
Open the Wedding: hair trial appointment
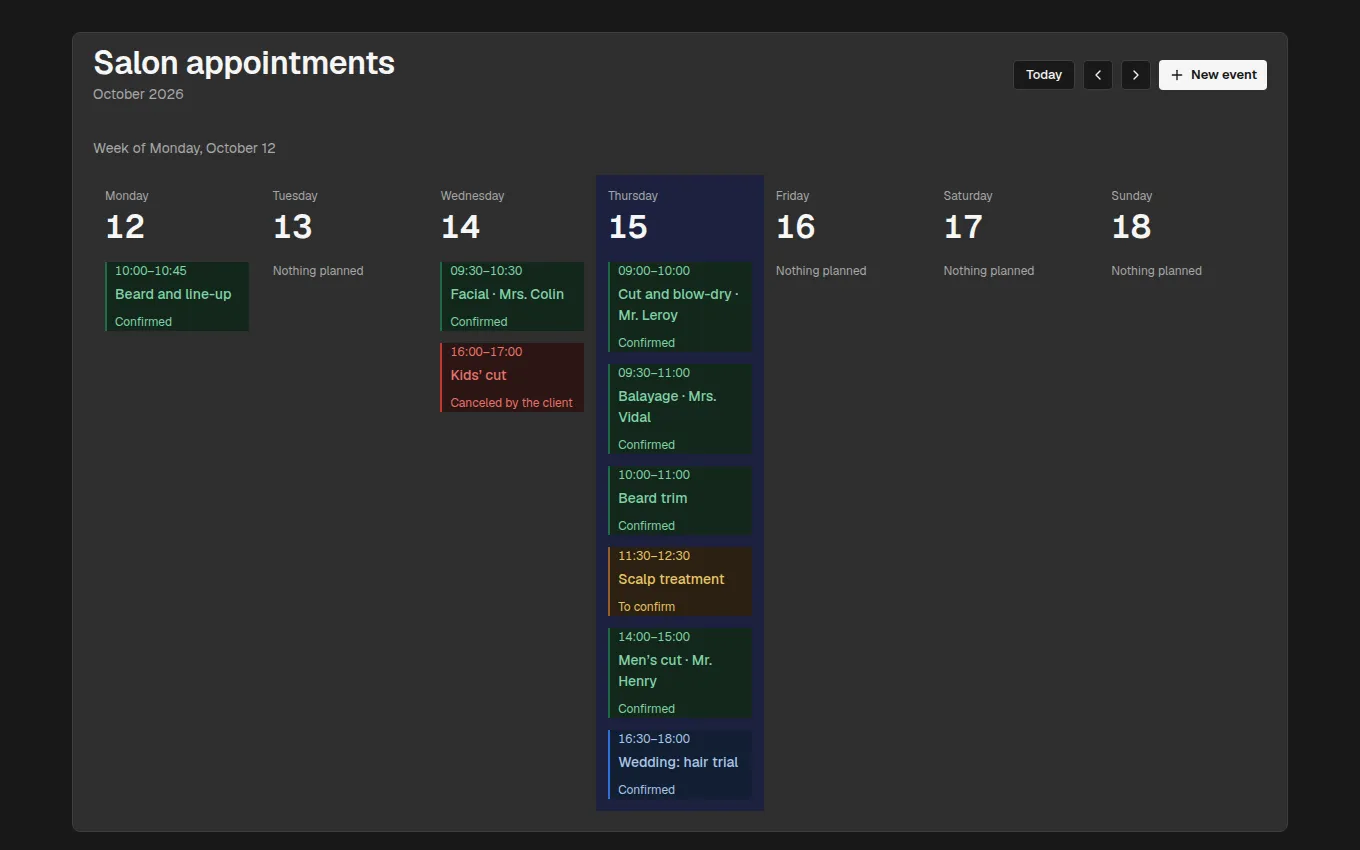pos(680,764)
